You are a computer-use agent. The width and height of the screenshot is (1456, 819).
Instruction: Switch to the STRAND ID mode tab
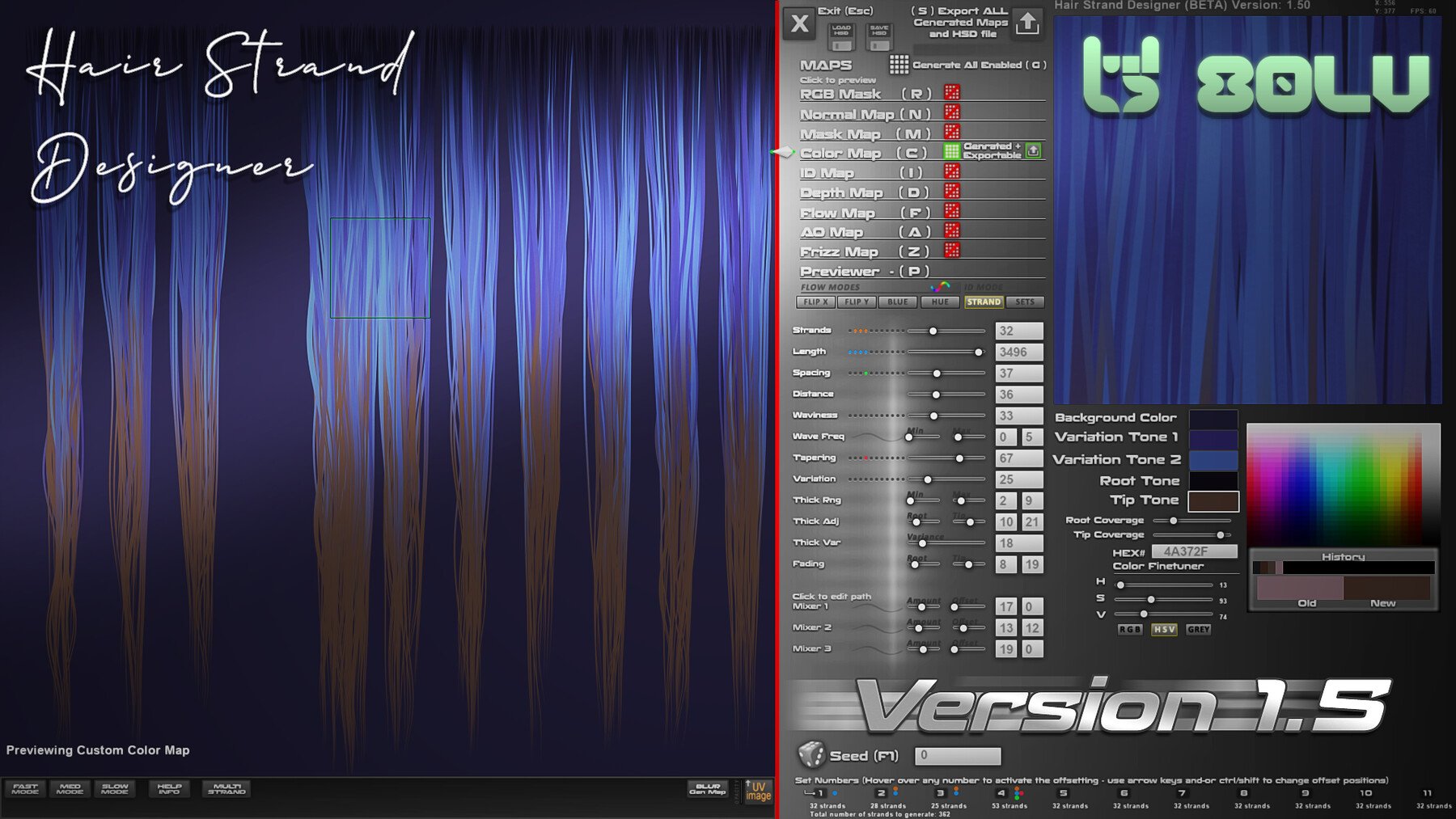984,302
